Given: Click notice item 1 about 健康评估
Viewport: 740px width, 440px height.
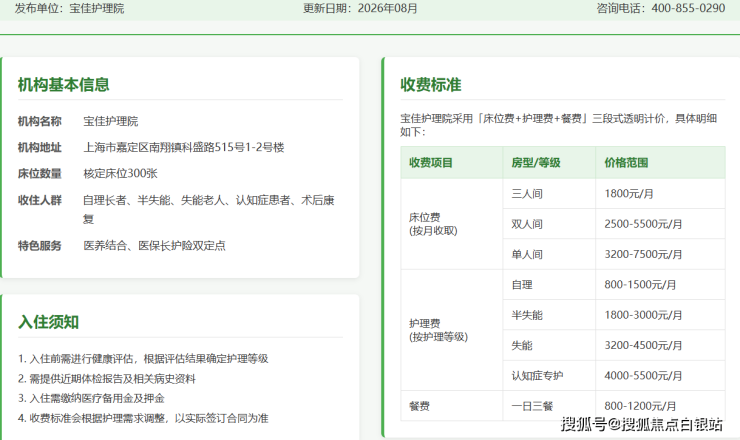Looking at the screenshot, I should coord(143,359).
